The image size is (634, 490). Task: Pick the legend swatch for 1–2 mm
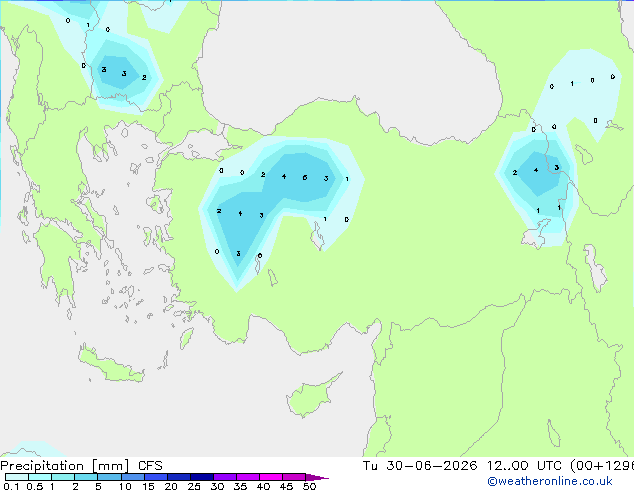click(63, 477)
